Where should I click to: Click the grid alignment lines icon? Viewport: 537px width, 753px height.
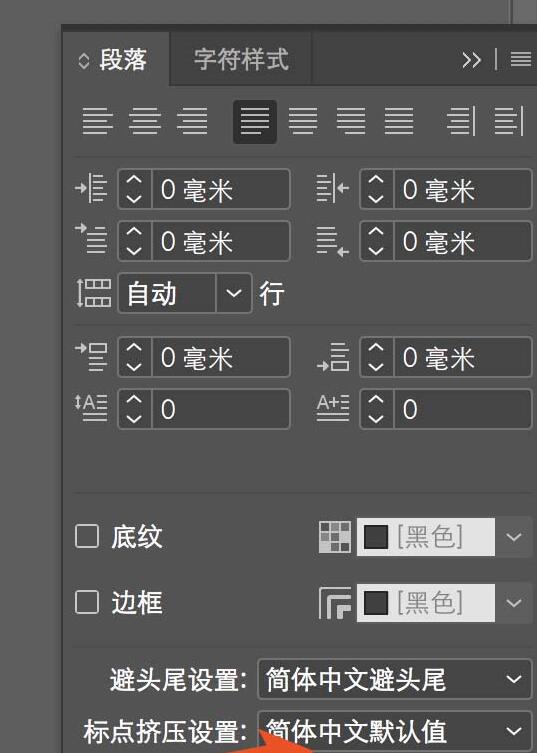pyautogui.click(x=94, y=293)
